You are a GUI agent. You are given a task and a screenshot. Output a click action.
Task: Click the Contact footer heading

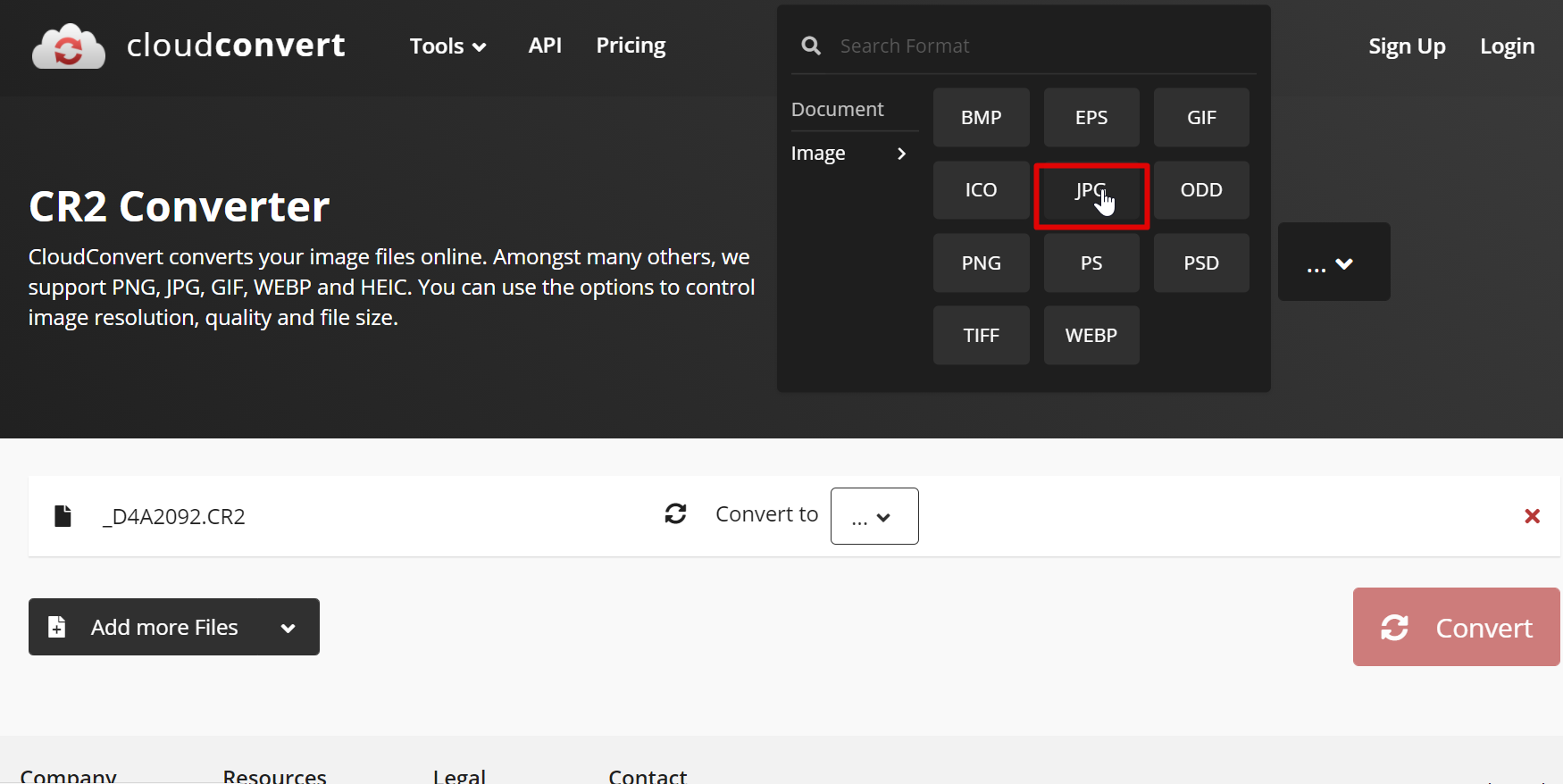648,775
